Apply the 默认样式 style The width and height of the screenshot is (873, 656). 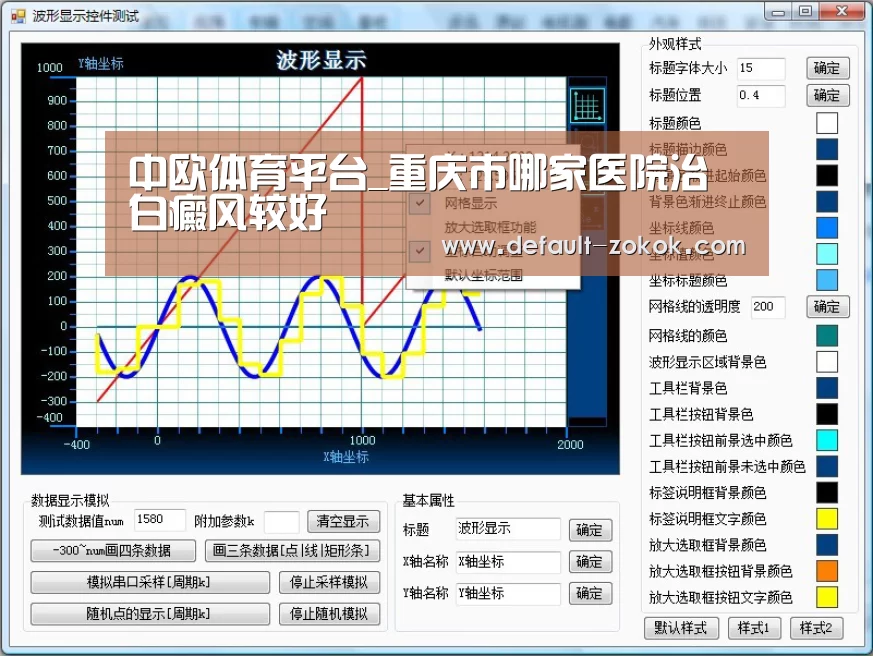tap(681, 628)
